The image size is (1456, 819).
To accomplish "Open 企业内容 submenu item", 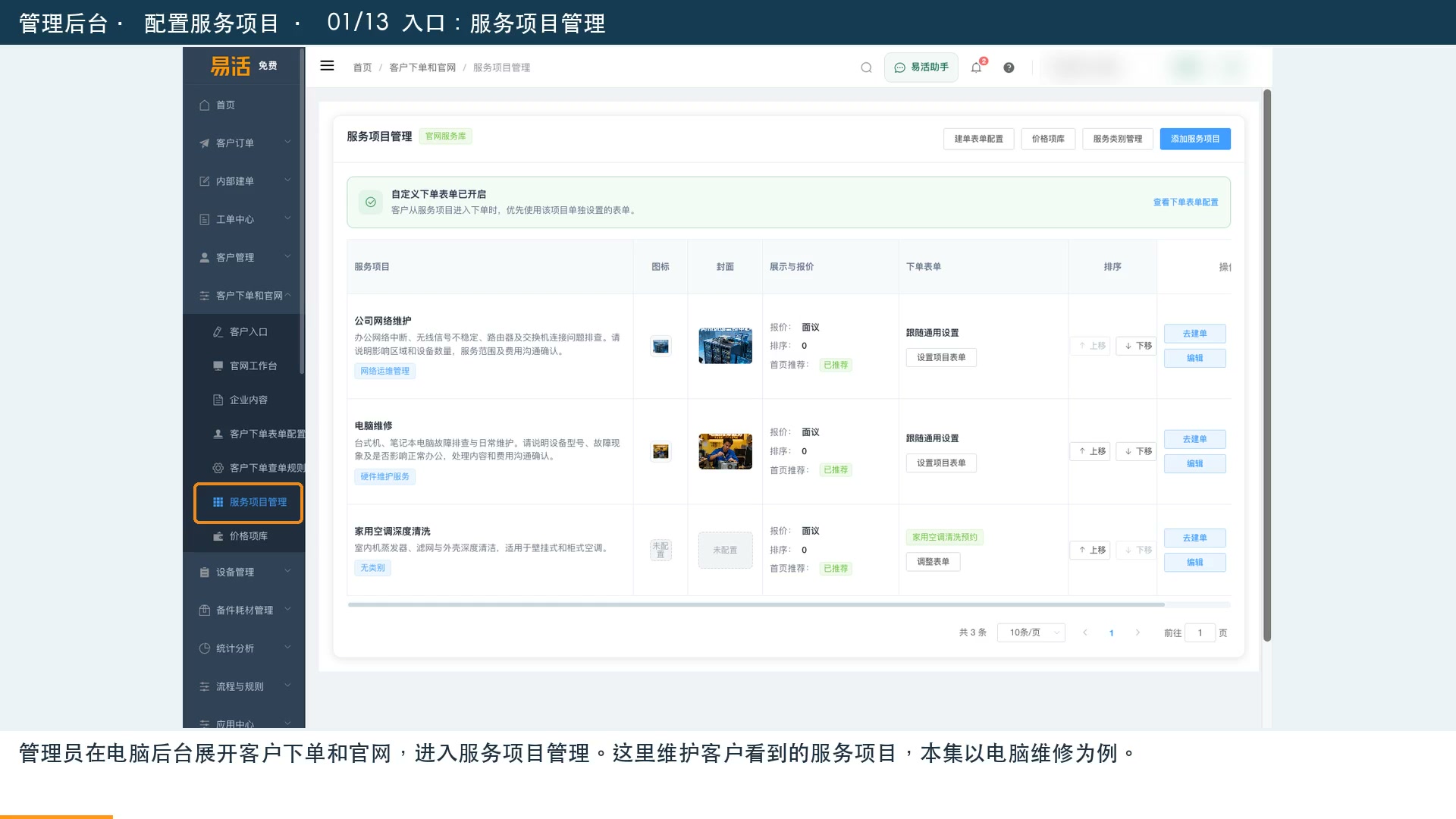I will [x=243, y=400].
